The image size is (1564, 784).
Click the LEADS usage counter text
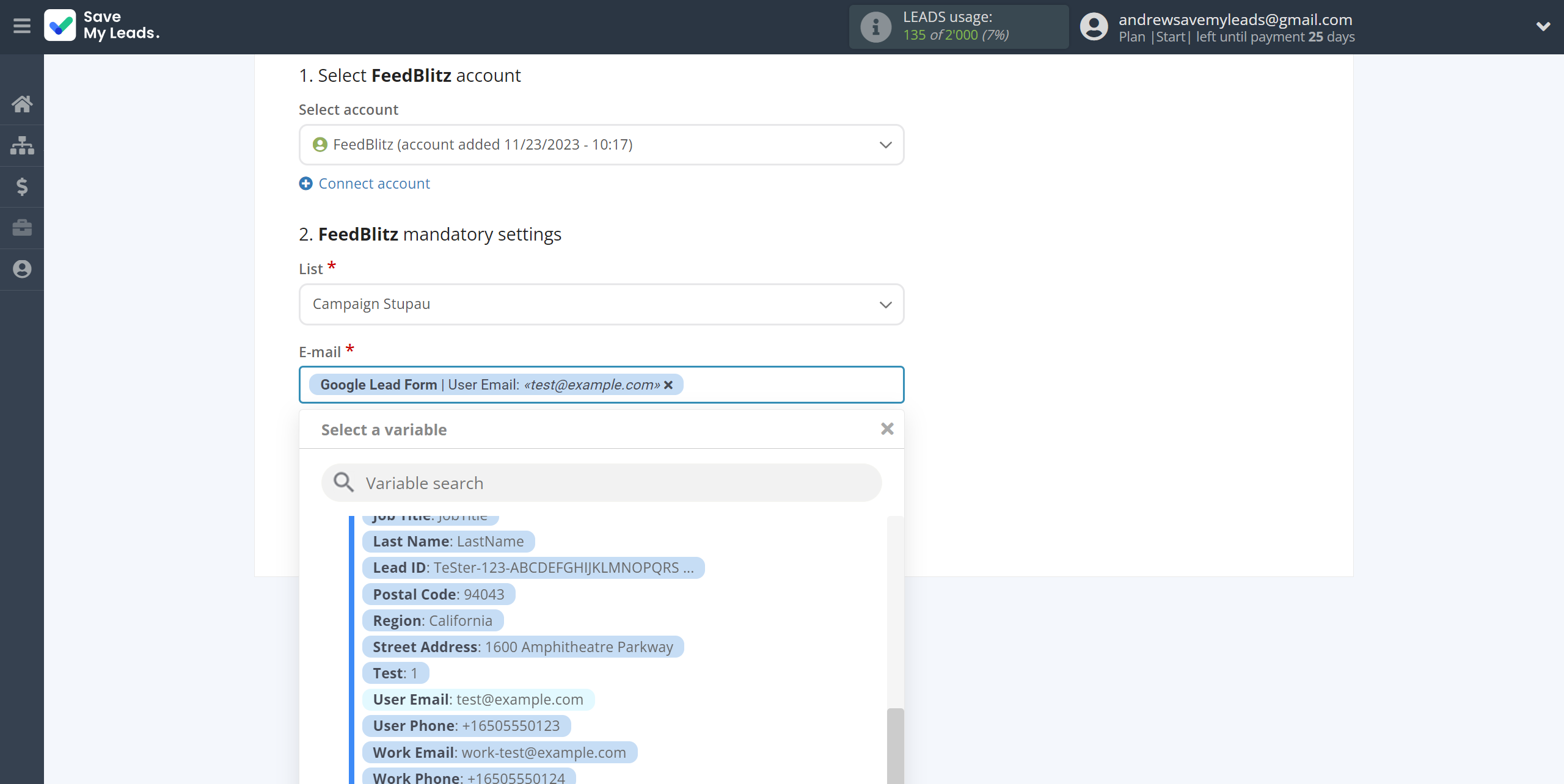(956, 35)
